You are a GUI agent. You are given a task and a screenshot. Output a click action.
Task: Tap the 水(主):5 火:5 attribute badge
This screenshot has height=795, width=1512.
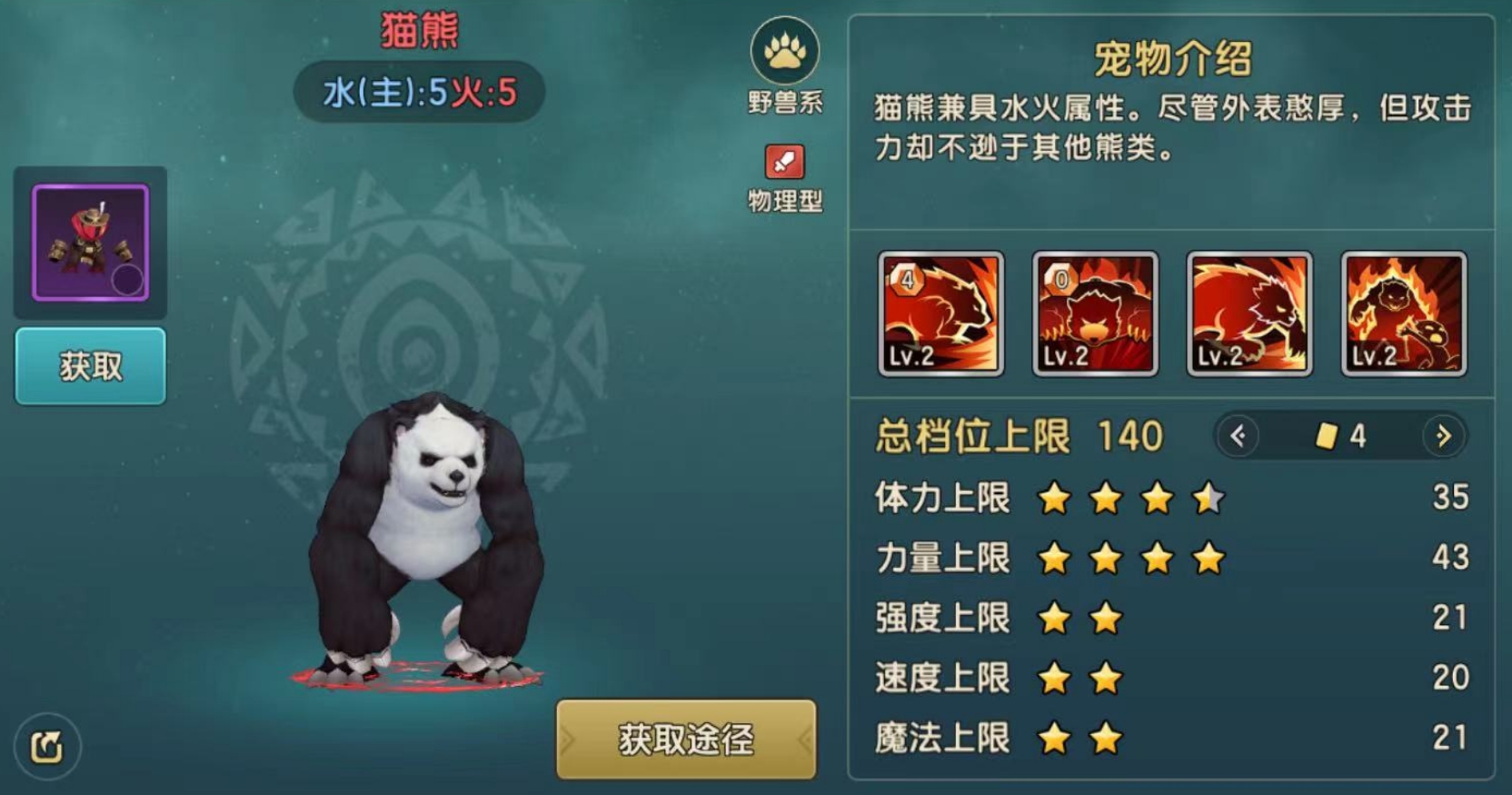[419, 92]
